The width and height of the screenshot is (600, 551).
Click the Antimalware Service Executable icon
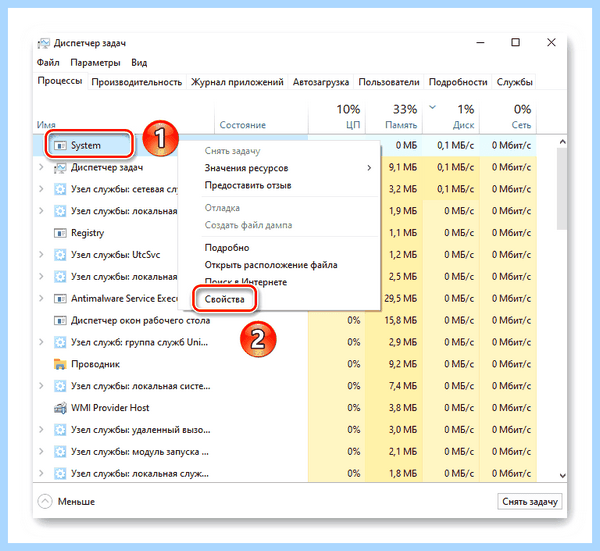click(x=60, y=298)
